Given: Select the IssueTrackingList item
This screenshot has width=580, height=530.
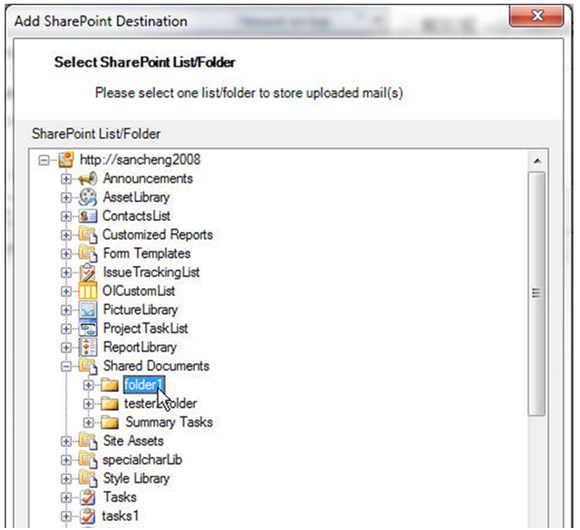Looking at the screenshot, I should point(151,273).
